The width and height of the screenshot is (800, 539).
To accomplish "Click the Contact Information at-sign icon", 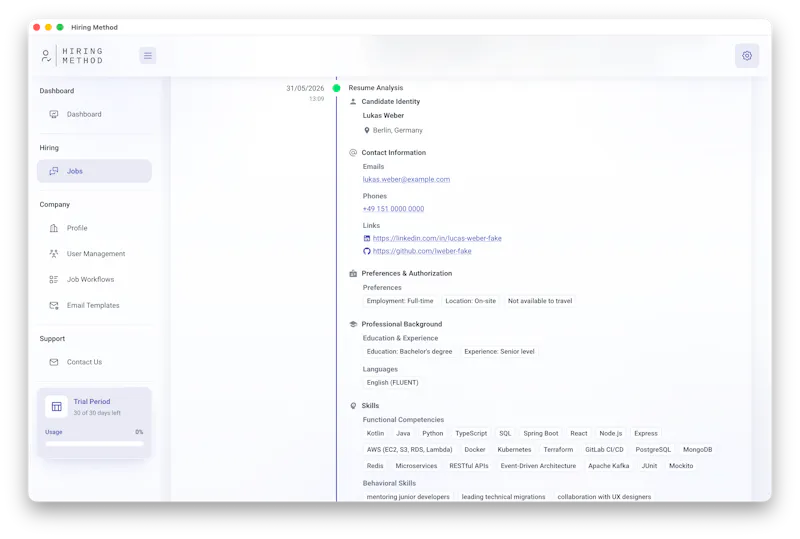I will (353, 153).
